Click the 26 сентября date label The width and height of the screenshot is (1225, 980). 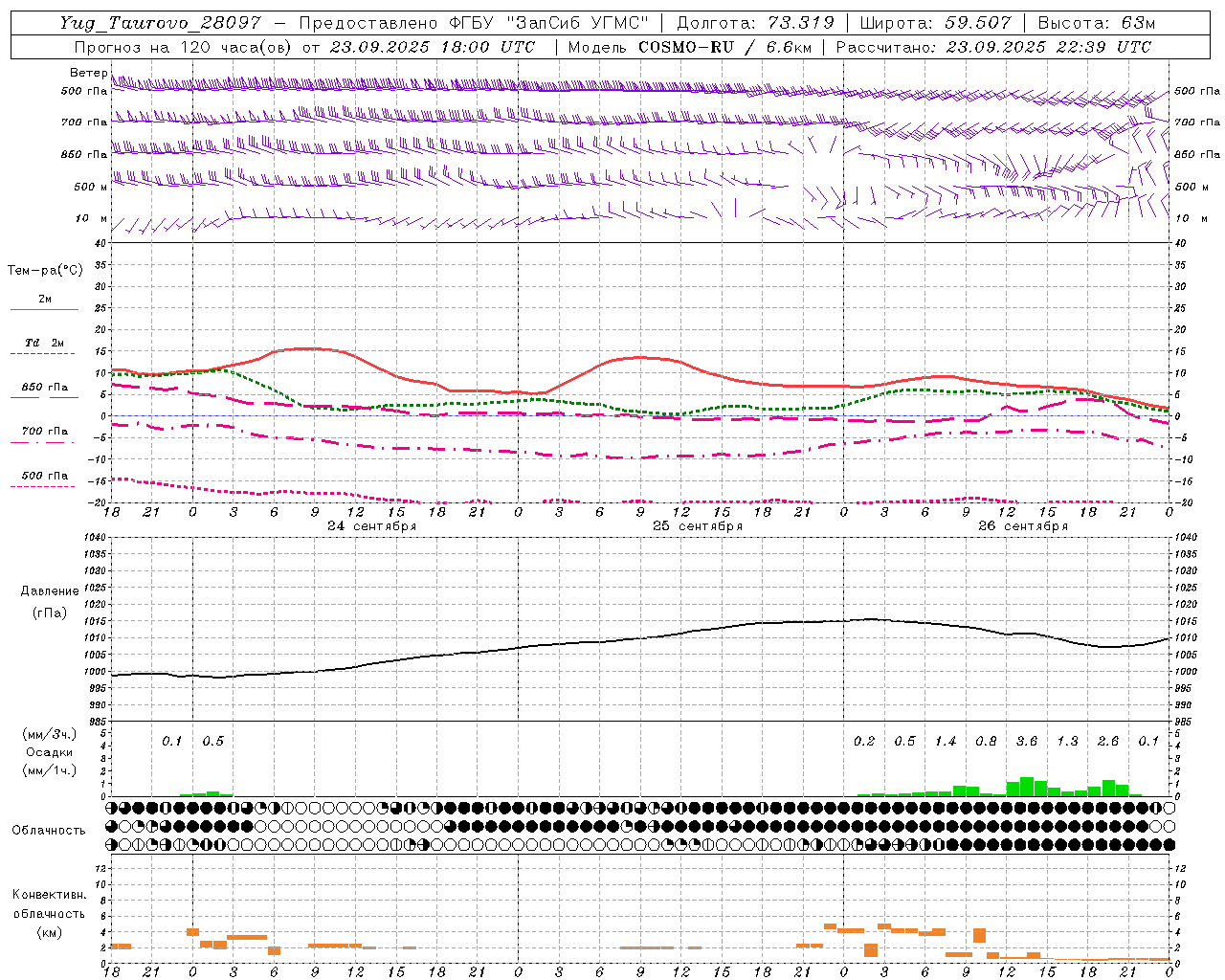click(1023, 526)
